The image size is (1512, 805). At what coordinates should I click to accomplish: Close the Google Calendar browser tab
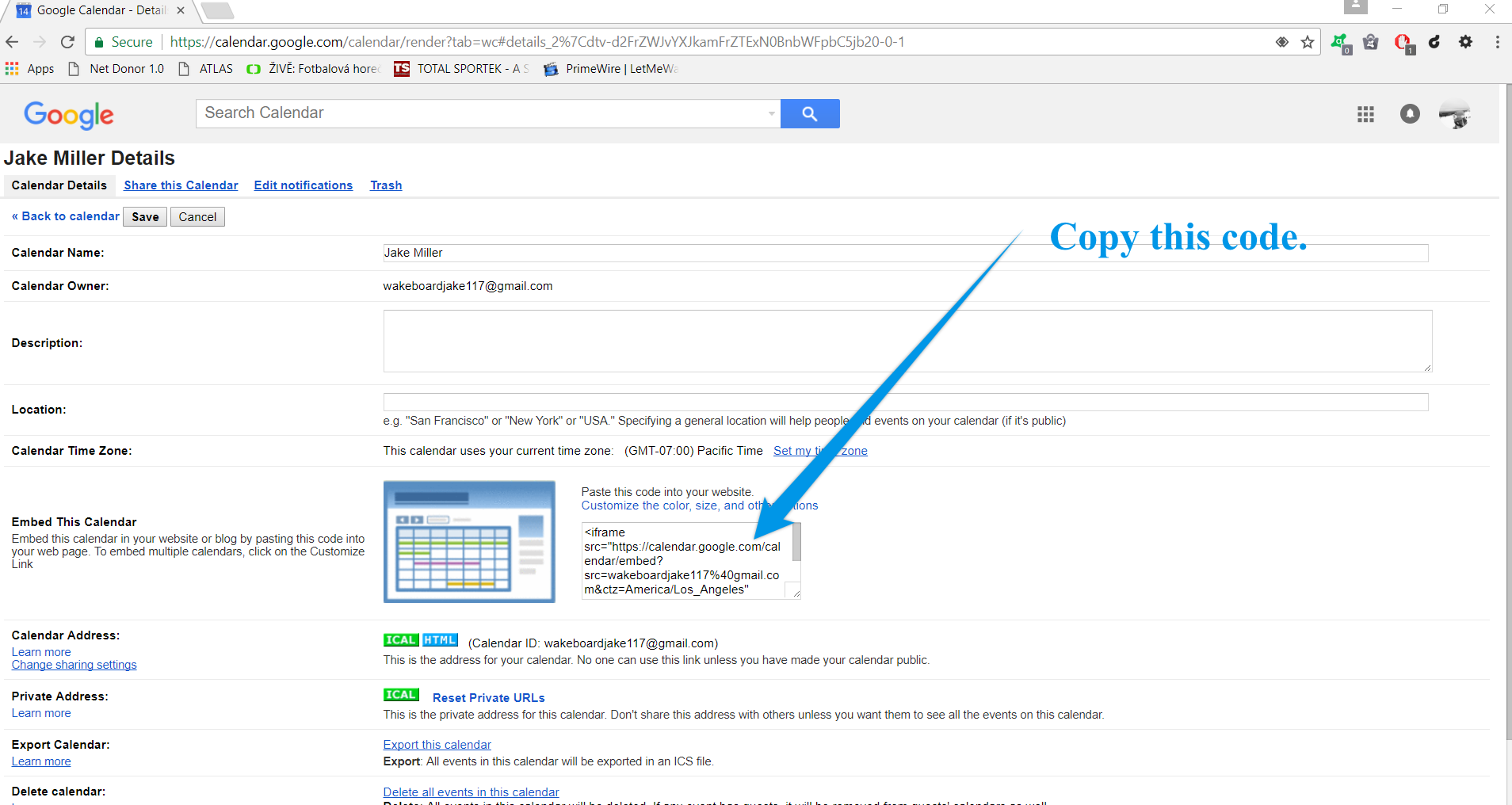coord(181,10)
